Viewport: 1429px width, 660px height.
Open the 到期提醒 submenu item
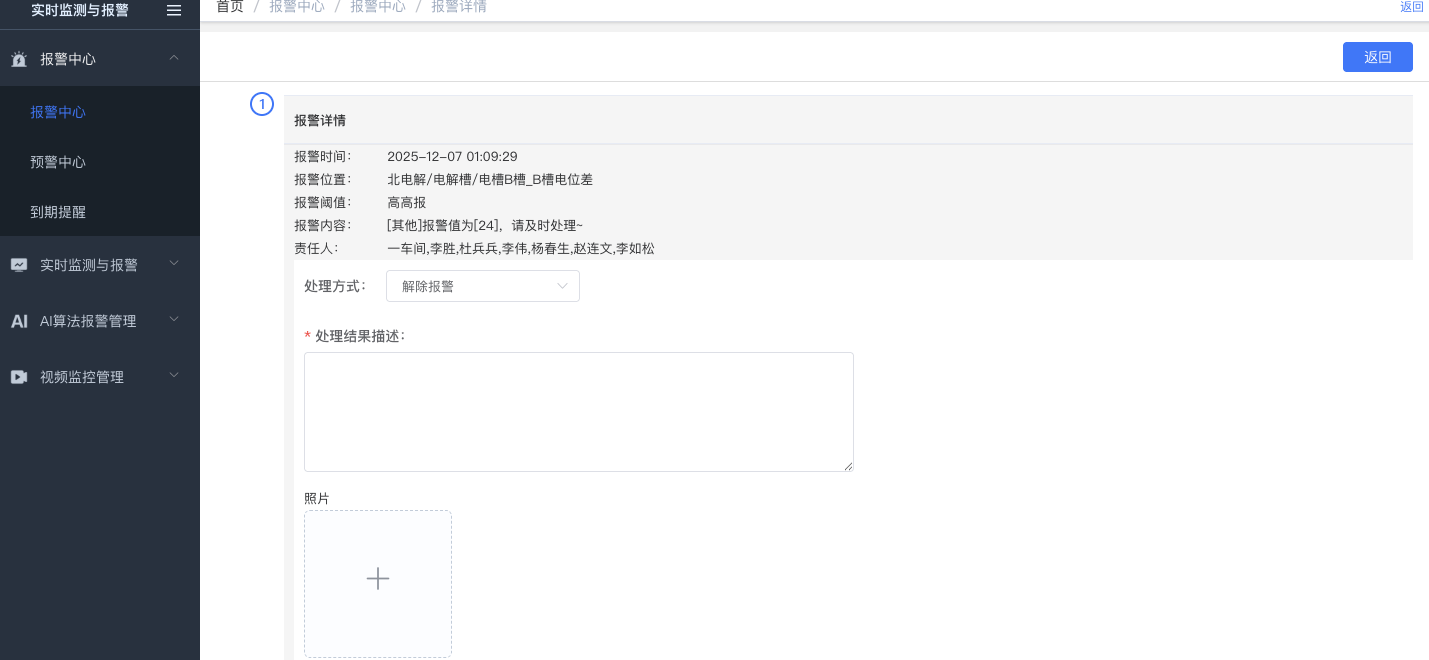(58, 212)
